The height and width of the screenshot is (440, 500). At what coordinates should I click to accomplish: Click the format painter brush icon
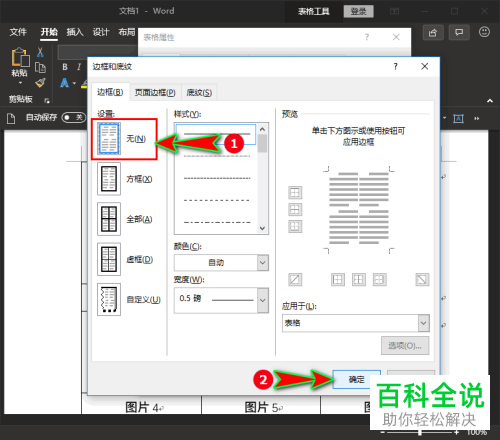tap(40, 83)
